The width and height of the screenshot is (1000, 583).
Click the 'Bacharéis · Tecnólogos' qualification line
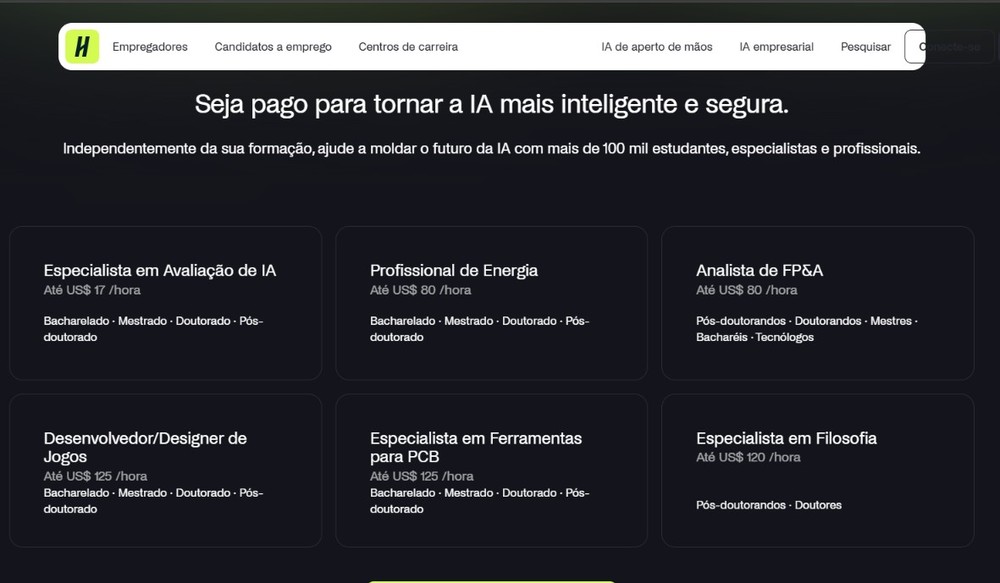pyautogui.click(x=754, y=337)
